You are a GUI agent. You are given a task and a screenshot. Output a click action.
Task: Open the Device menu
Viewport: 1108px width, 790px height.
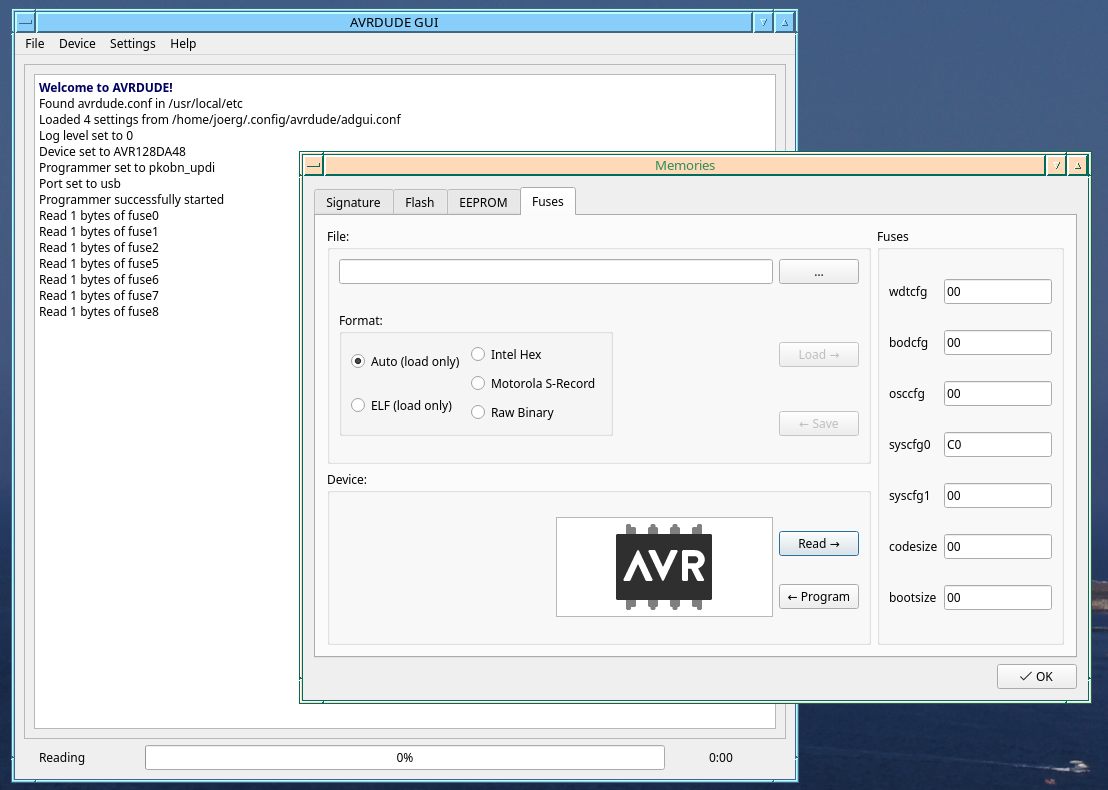pyautogui.click(x=77, y=44)
